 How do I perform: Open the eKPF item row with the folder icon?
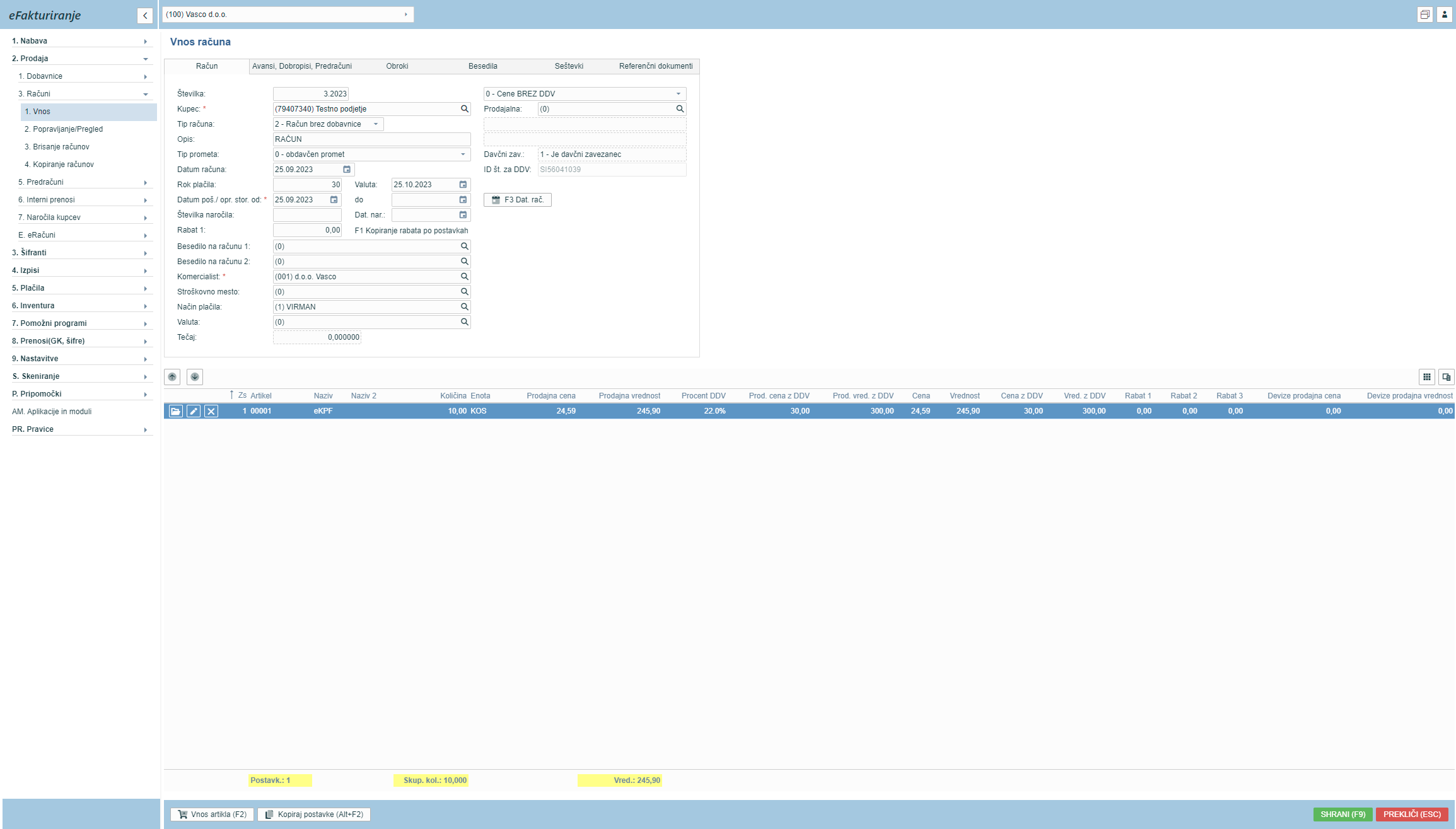click(x=176, y=411)
